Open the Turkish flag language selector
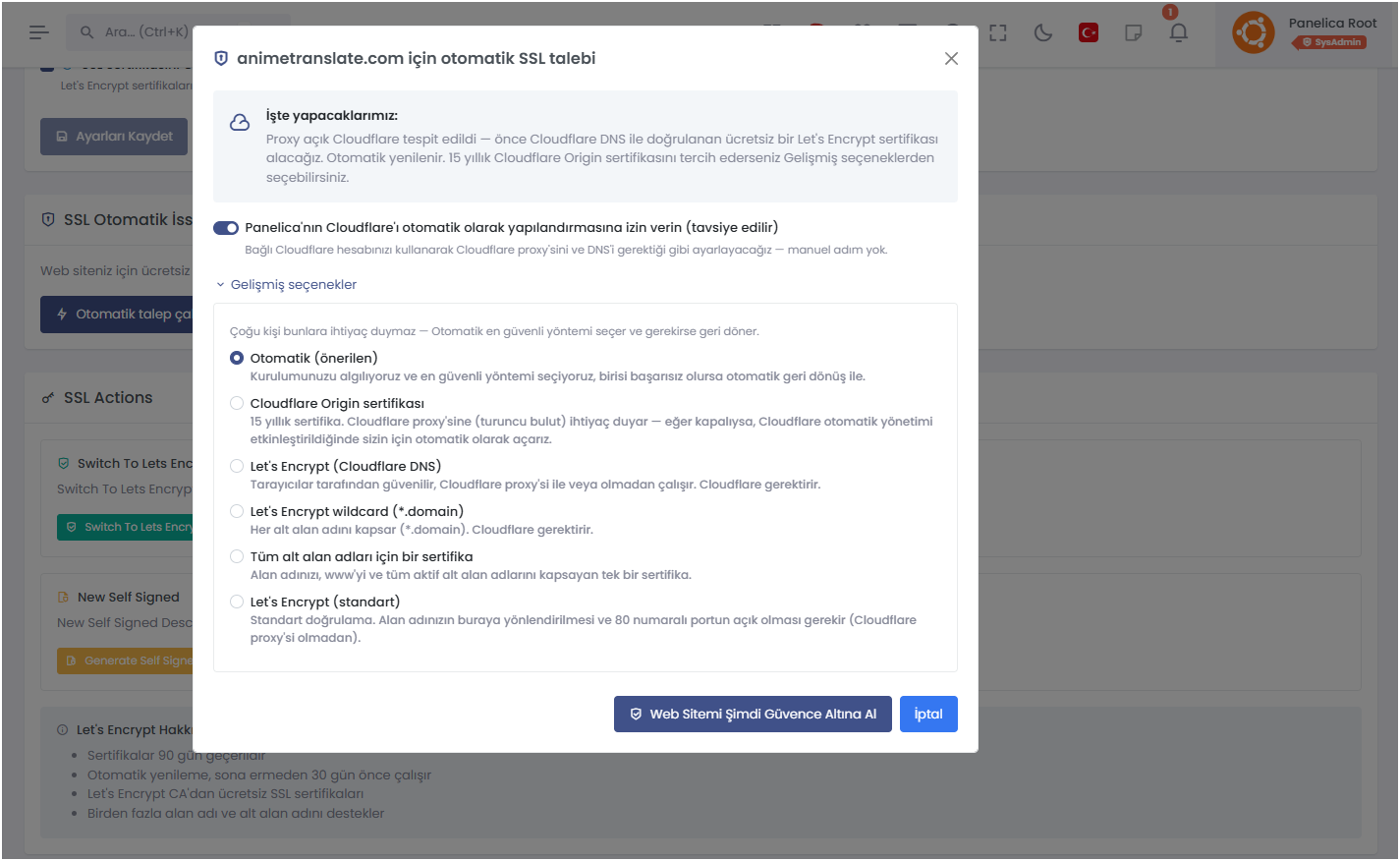 coord(1089,32)
